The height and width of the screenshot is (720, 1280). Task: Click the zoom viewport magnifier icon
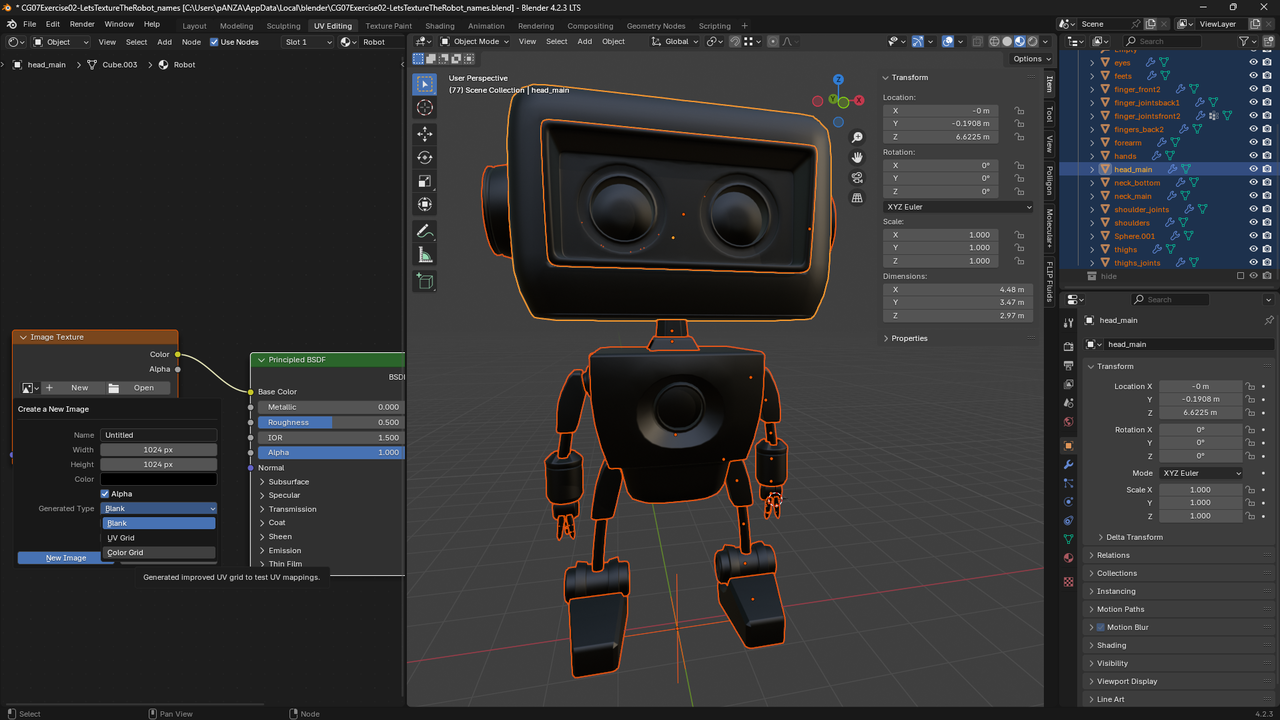pyautogui.click(x=857, y=138)
